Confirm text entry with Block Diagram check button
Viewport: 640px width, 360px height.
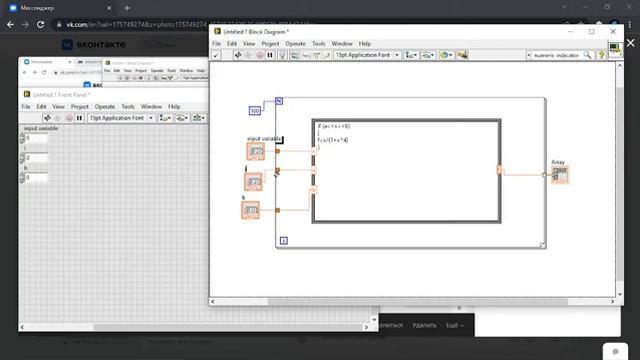click(216, 55)
